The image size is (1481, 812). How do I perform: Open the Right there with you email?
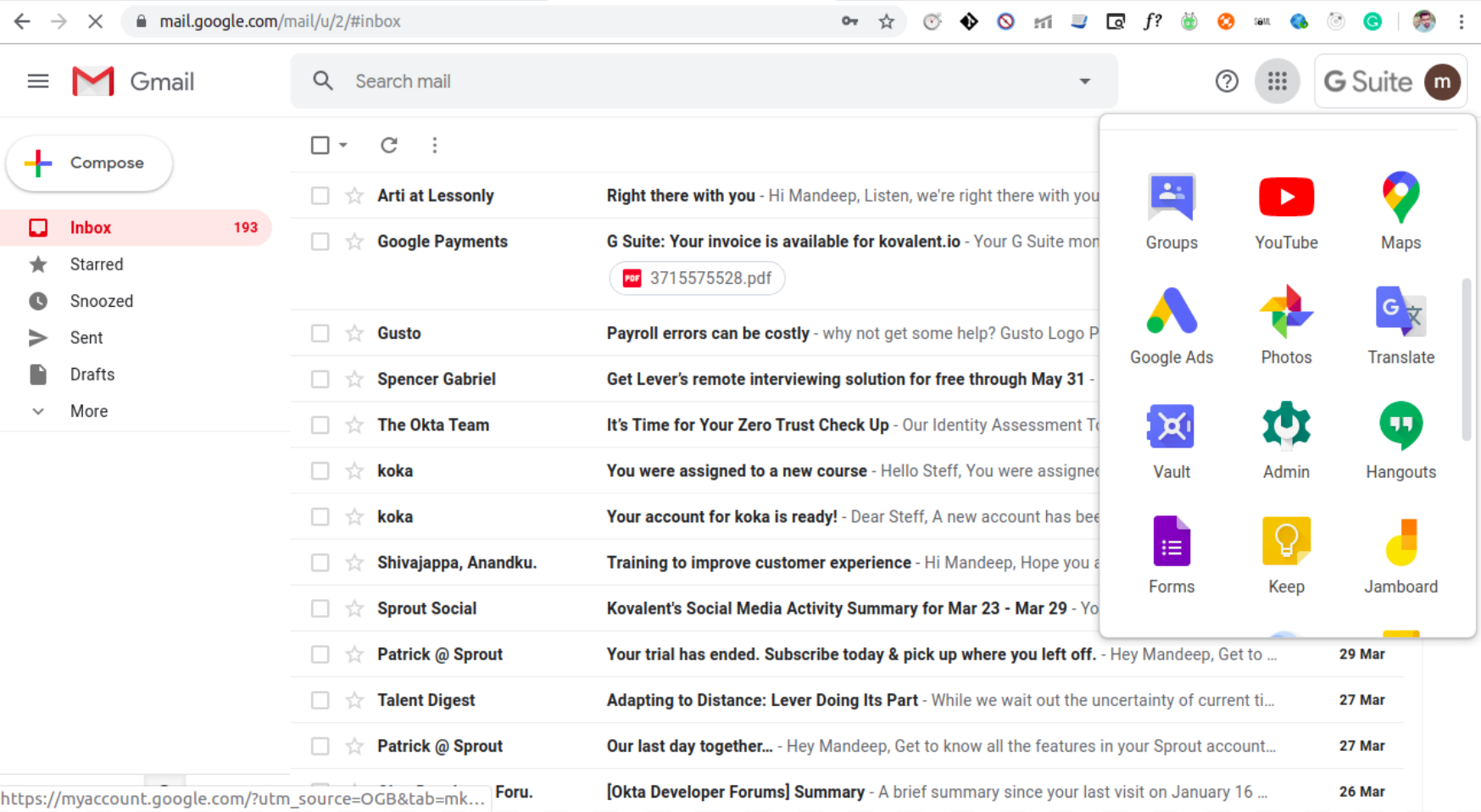coord(681,196)
